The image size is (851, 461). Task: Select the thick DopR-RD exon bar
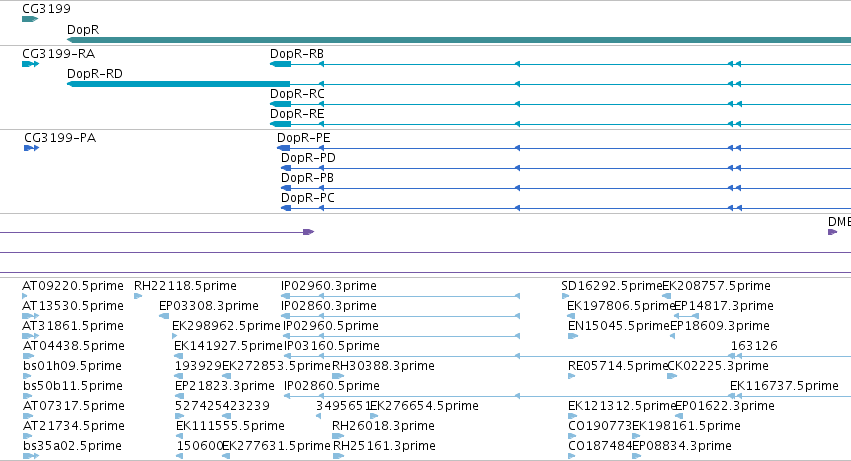179,84
